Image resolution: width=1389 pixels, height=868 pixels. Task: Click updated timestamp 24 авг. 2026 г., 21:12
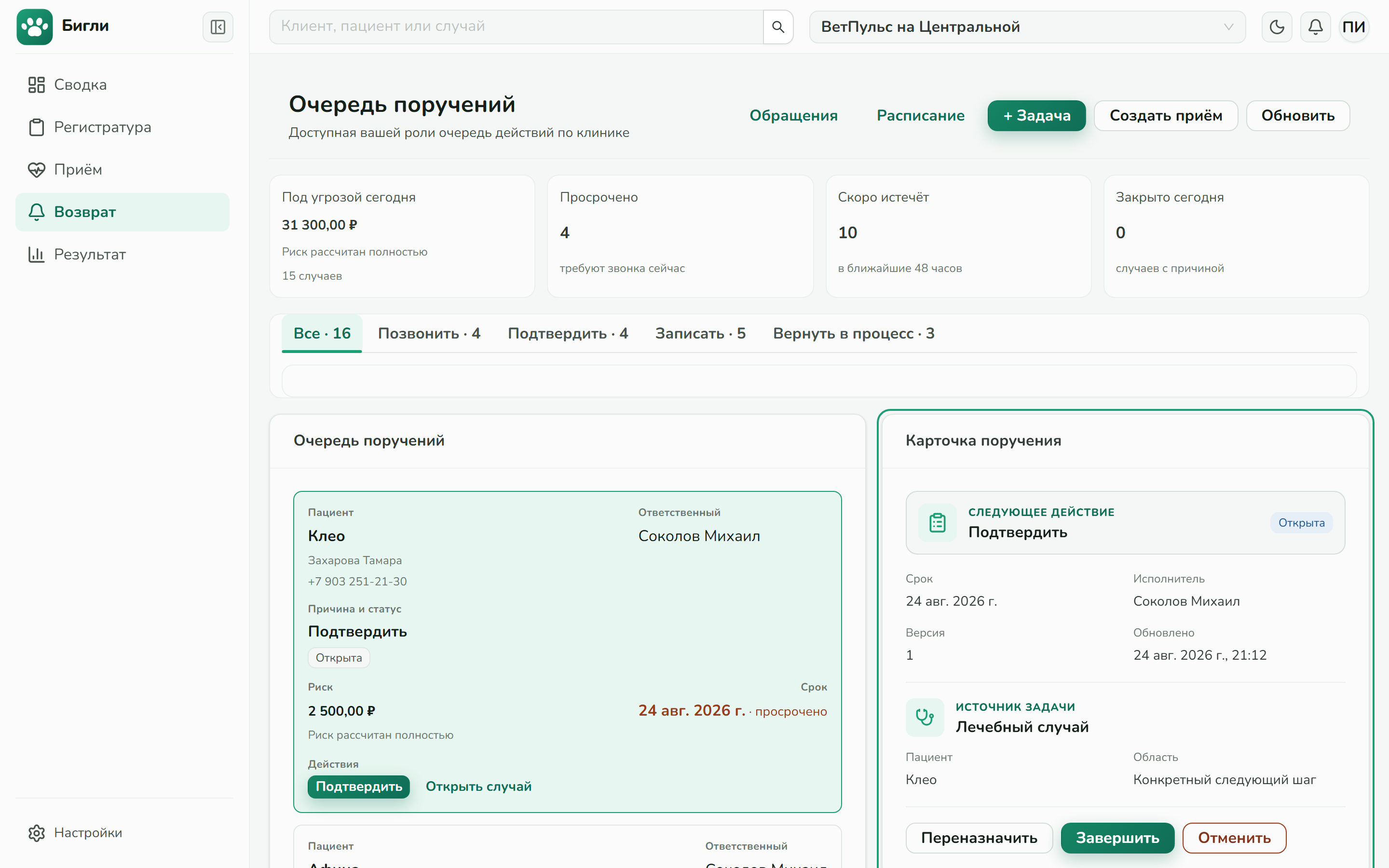(1199, 655)
